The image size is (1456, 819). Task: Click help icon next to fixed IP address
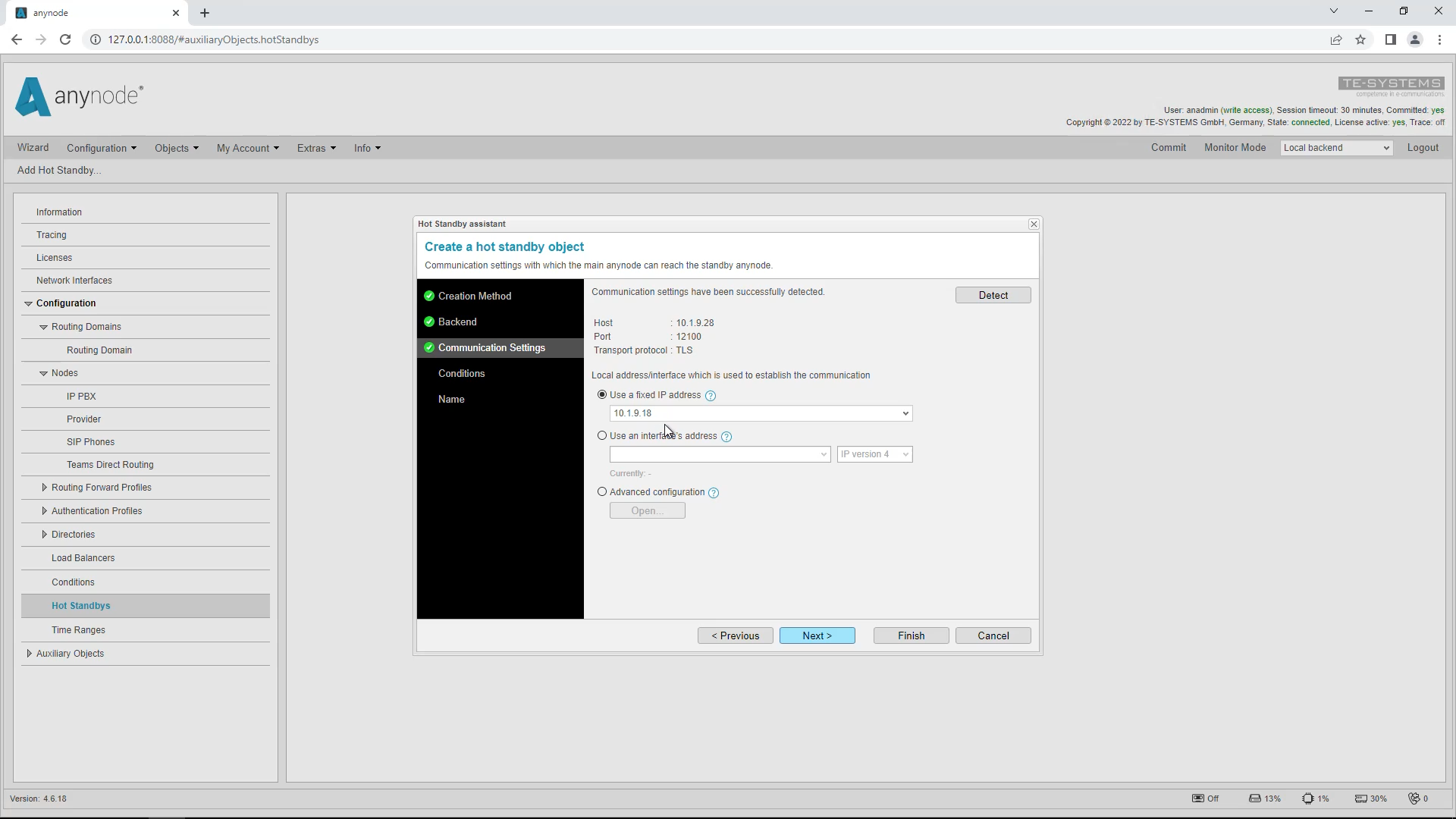point(711,396)
